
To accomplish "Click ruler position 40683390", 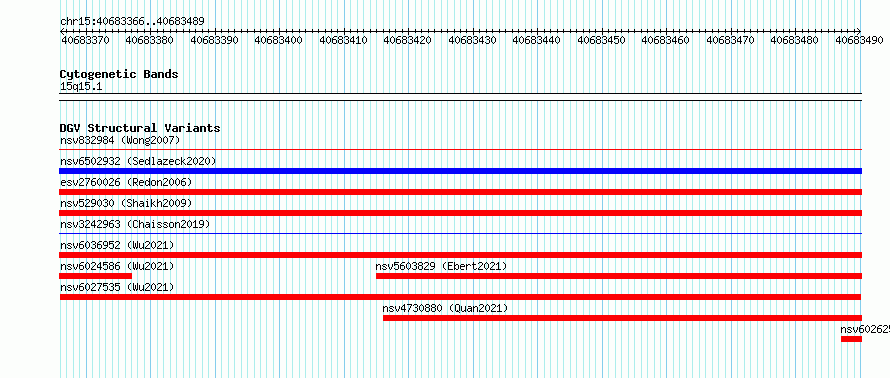I will (x=214, y=40).
